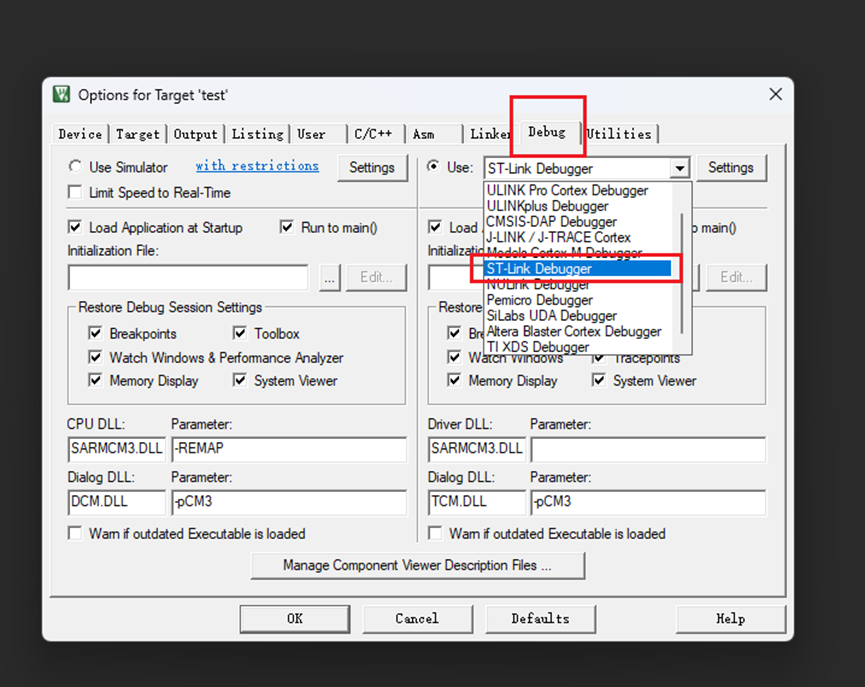Viewport: 865px width, 687px height.
Task: Click the Keil uVision icon in the title bar
Action: click(61, 94)
